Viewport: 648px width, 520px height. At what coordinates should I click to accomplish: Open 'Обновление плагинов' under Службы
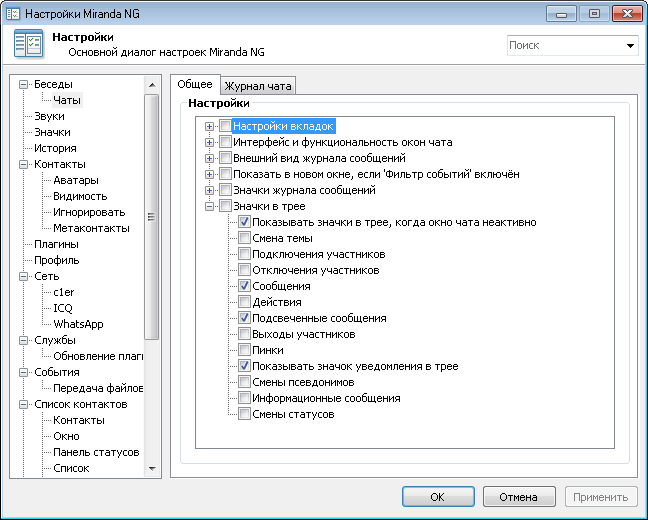(x=98, y=356)
